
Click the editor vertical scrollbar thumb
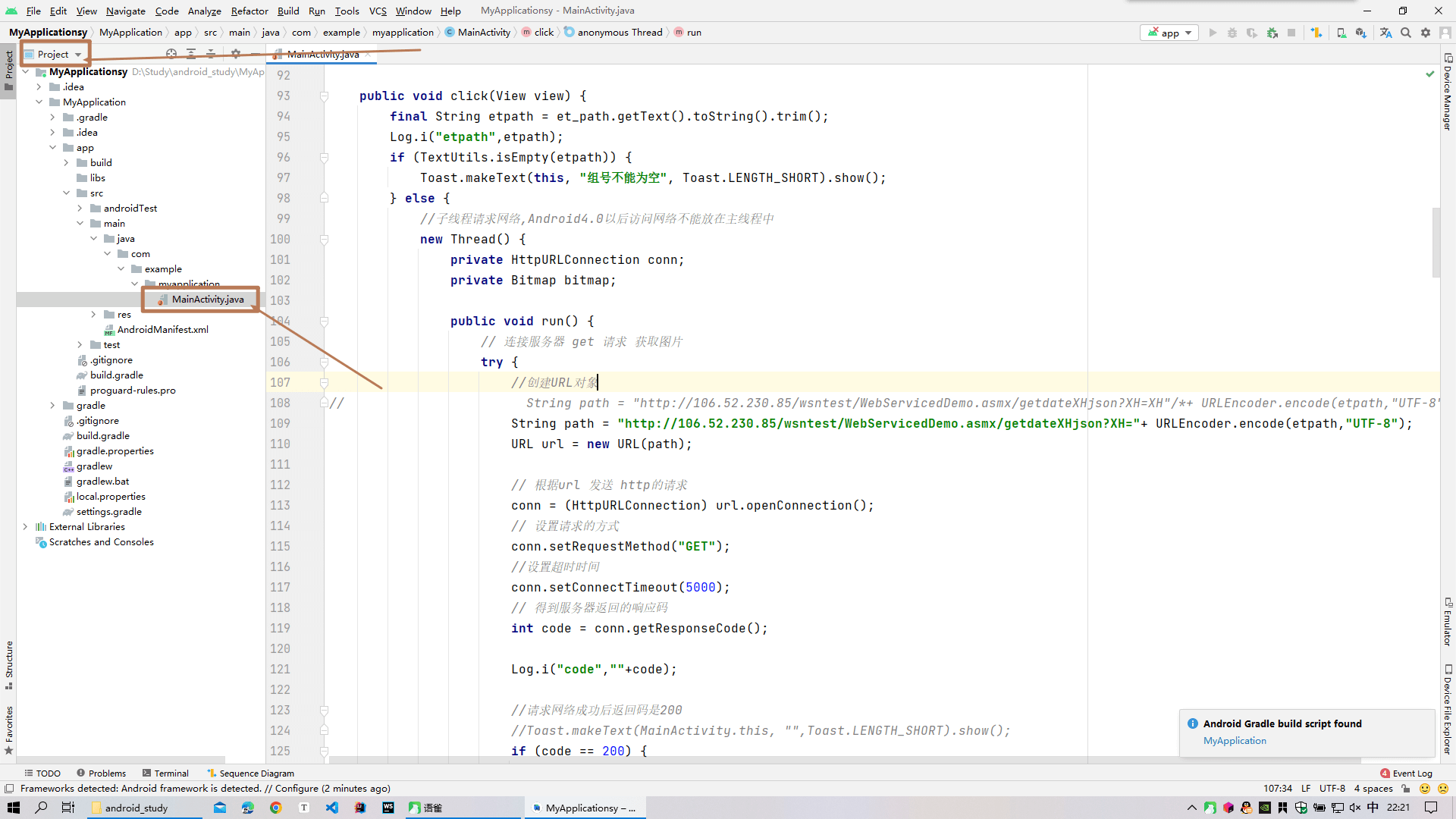[1436, 243]
